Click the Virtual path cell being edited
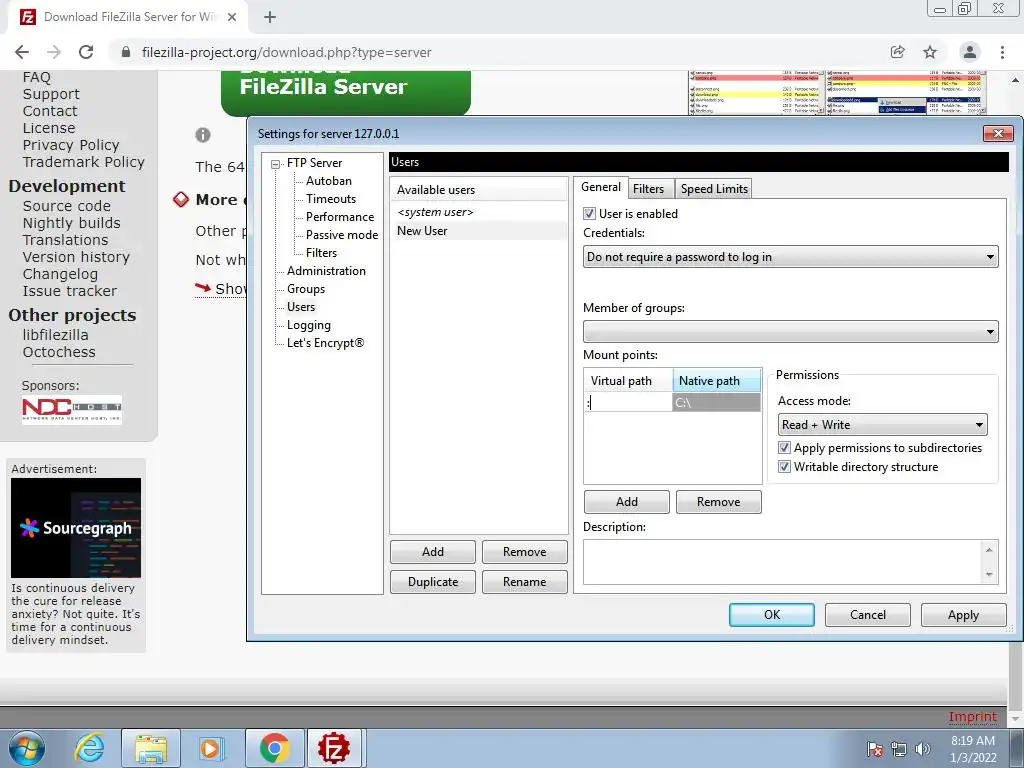 [x=628, y=402]
